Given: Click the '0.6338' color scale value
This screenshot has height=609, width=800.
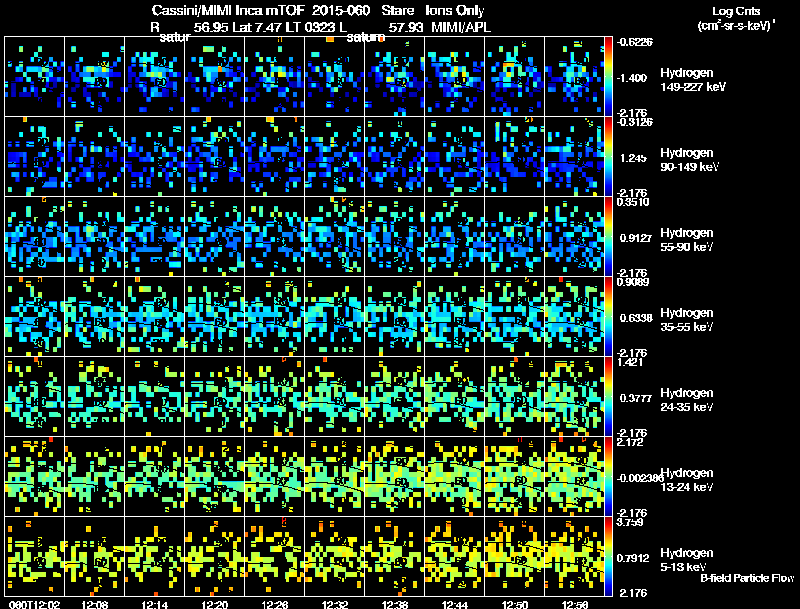Looking at the screenshot, I should tap(636, 318).
